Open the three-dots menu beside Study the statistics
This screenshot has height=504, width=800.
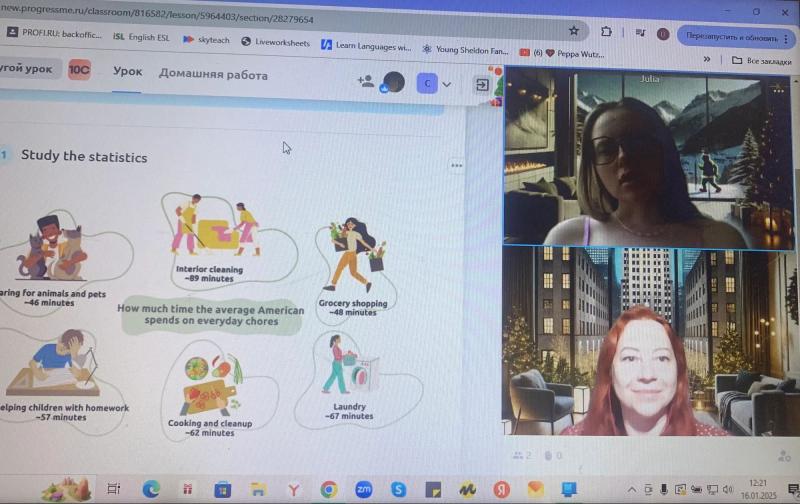[457, 165]
